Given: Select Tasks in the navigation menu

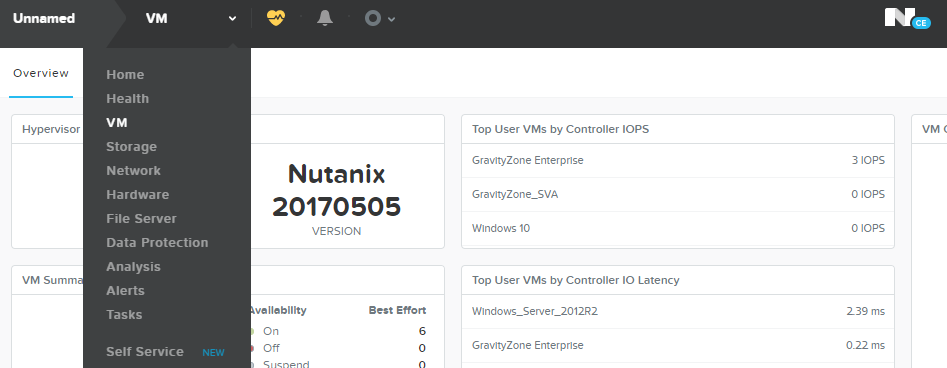Looking at the screenshot, I should 124,315.
